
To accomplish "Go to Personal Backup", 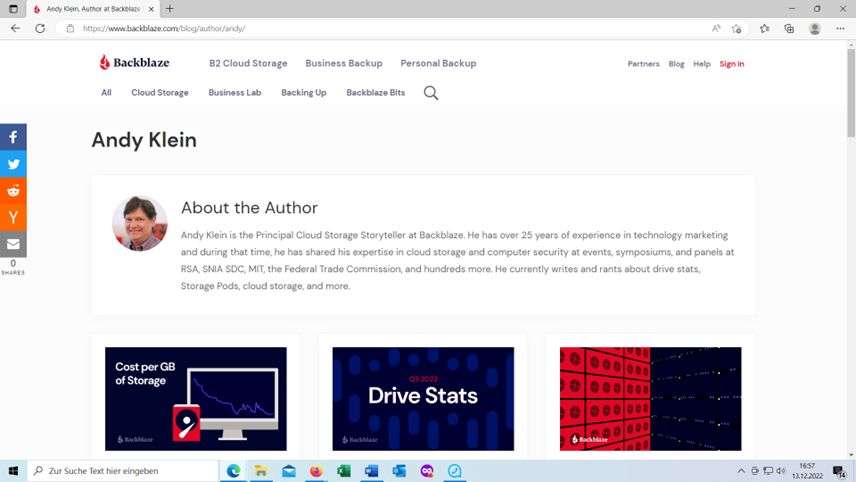I will pos(438,63).
